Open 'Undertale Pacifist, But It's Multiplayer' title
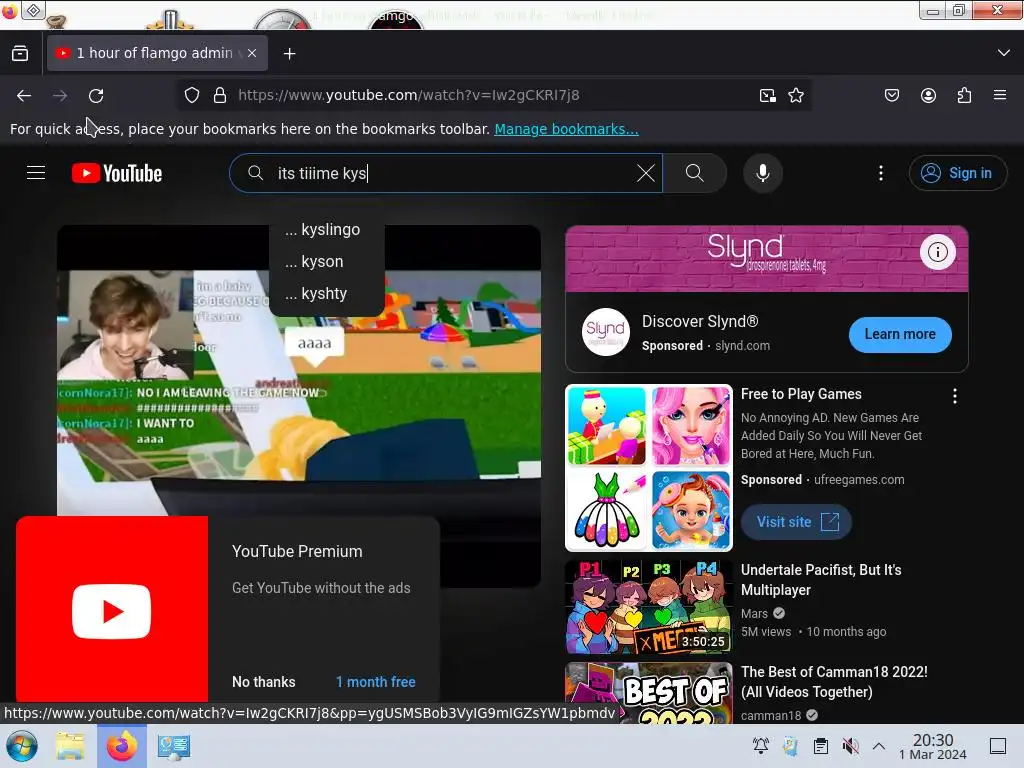 (x=821, y=580)
